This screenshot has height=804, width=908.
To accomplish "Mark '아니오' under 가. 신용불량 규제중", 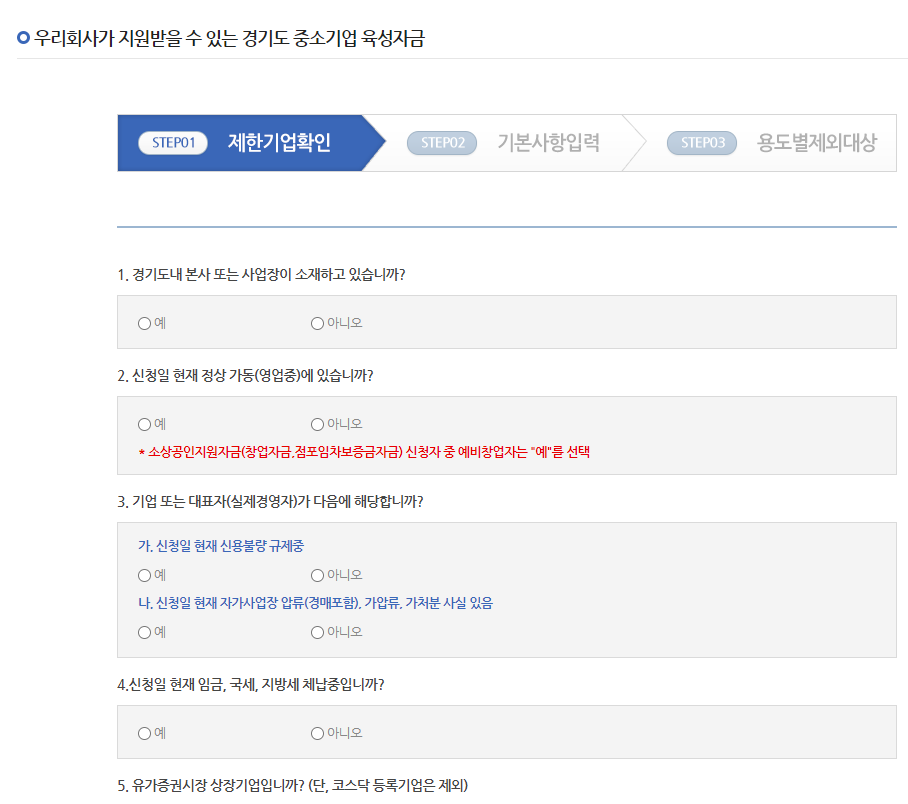I will point(317,575).
